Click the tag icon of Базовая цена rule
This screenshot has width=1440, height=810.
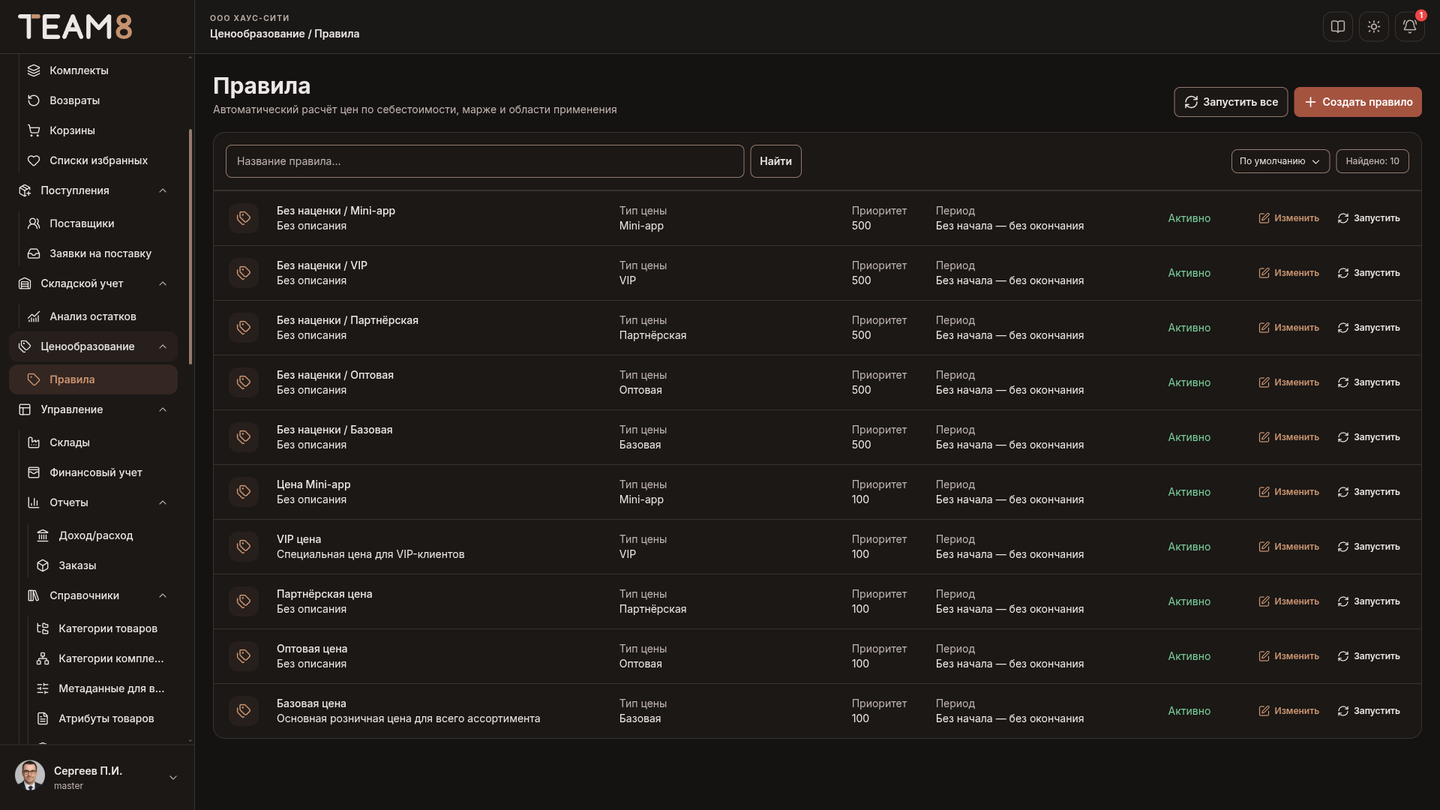[x=244, y=711]
